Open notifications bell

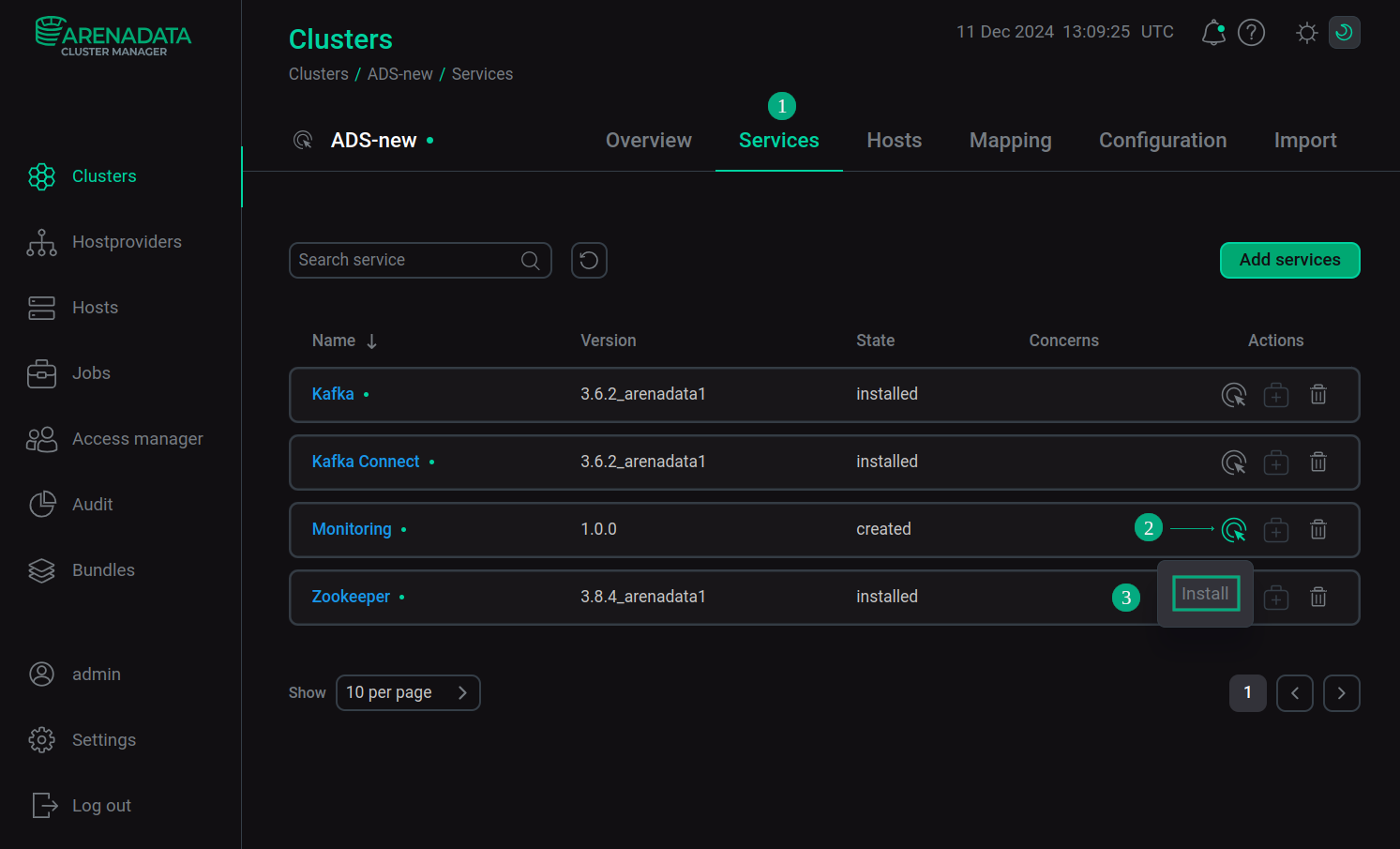pos(1213,33)
